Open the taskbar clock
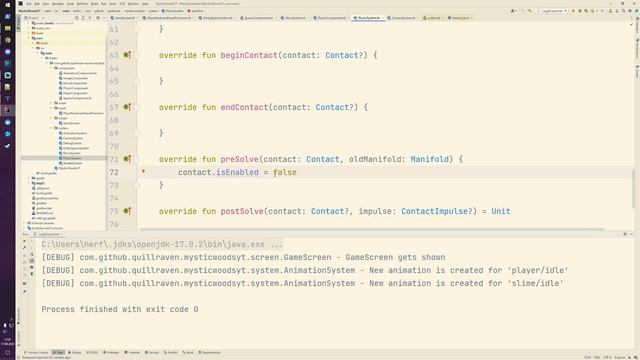The height and width of the screenshot is (360, 640). coord(8,341)
